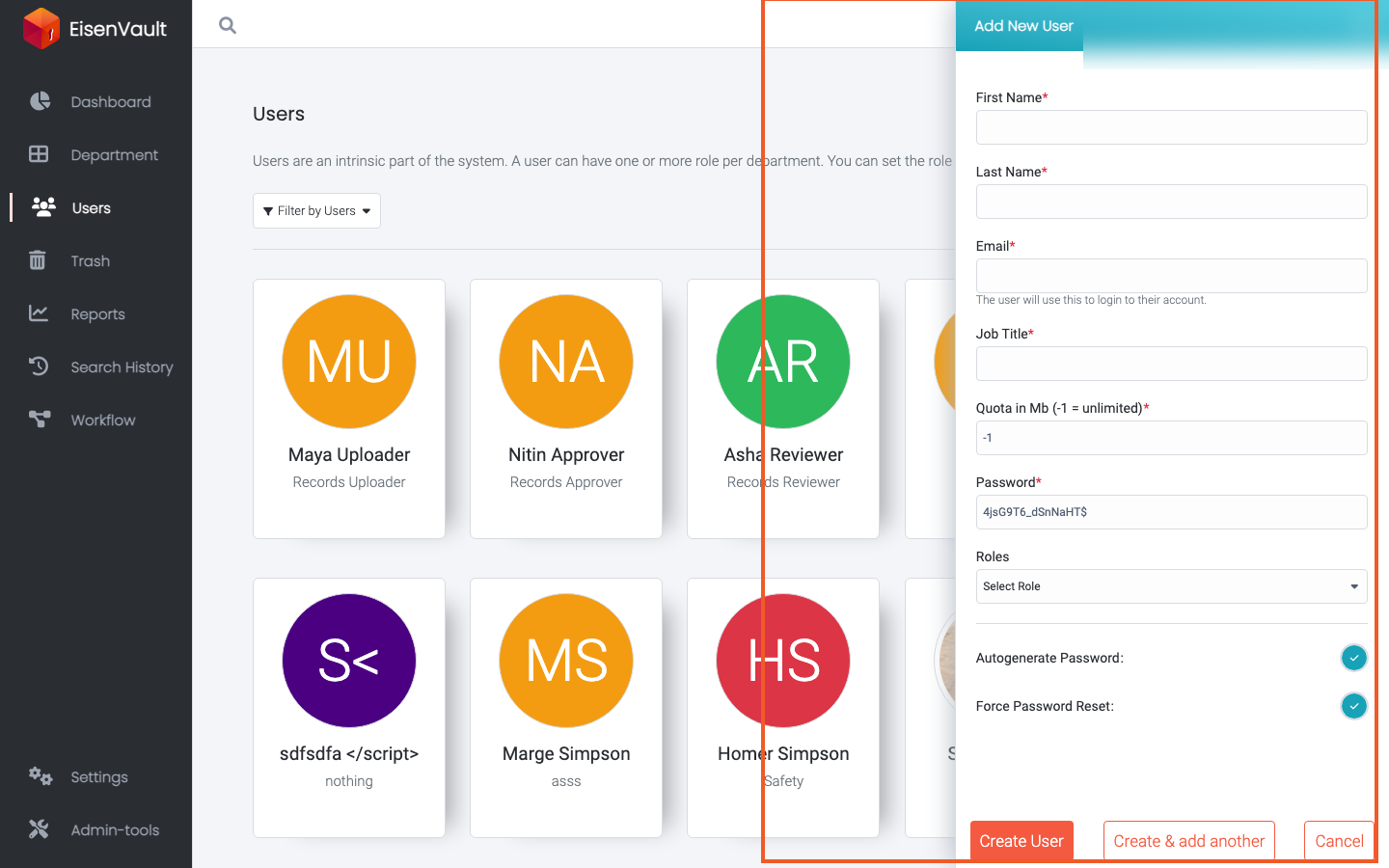This screenshot has height=868, width=1389.
Task: Open Search History in sidebar
Action: click(122, 367)
